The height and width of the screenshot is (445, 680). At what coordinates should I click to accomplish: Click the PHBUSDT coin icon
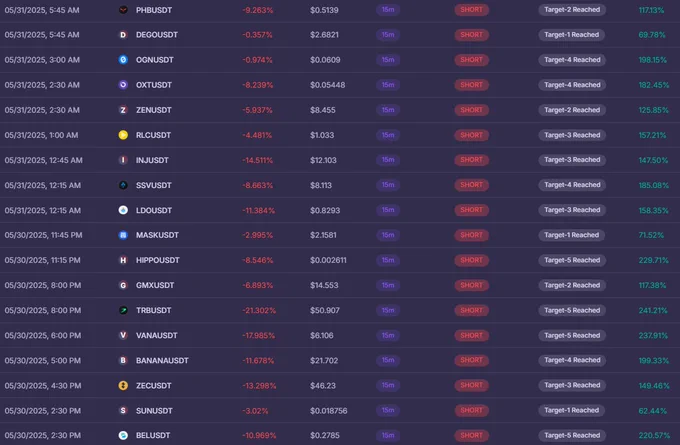click(x=123, y=10)
